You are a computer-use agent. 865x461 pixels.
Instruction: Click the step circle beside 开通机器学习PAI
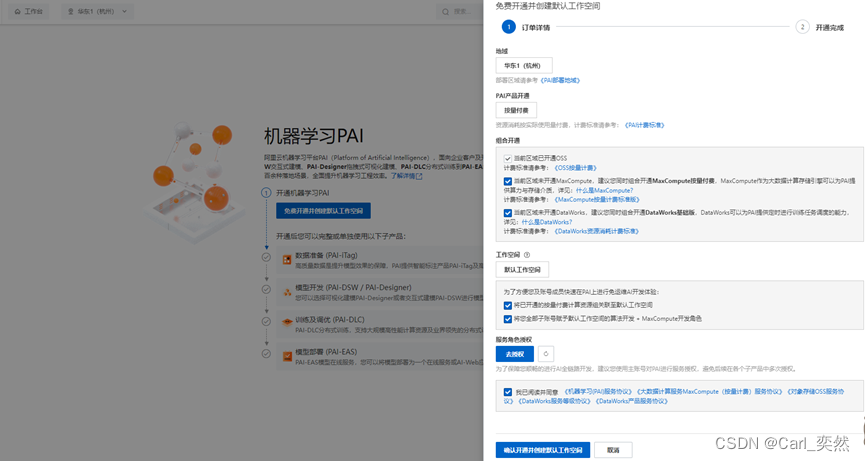point(266,193)
